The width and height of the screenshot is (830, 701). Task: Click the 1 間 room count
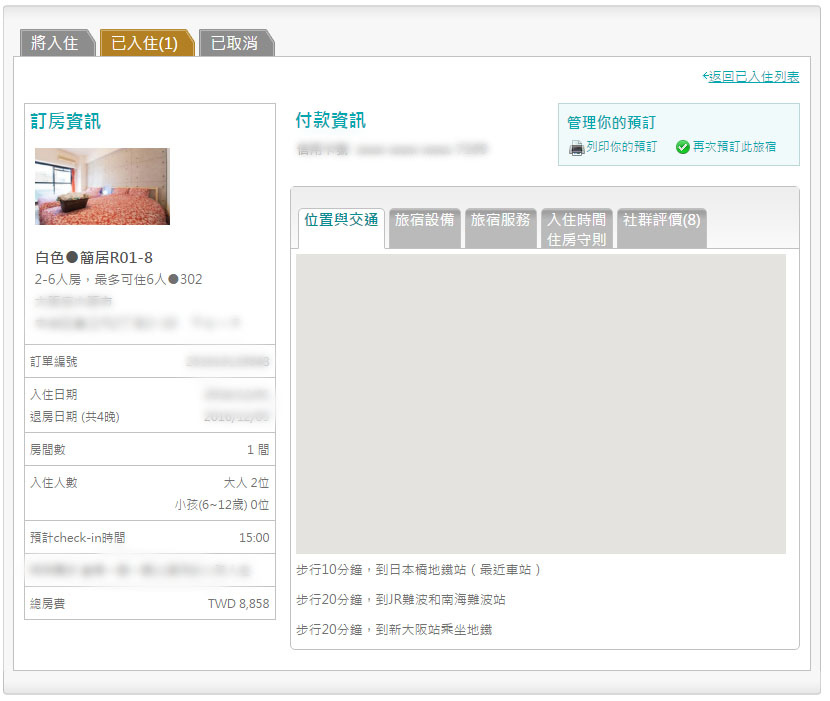coord(258,450)
